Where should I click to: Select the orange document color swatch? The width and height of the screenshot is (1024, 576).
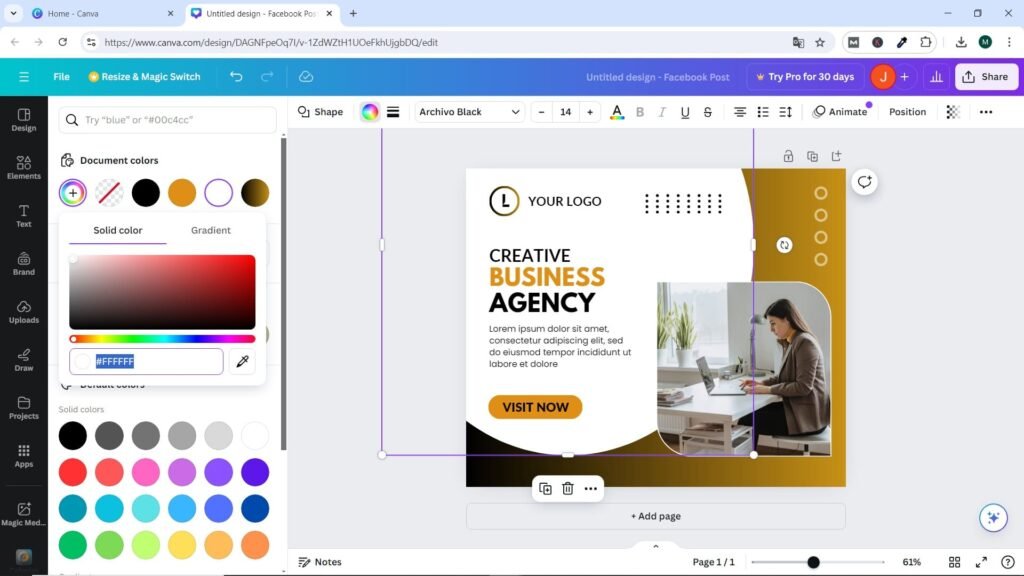click(182, 193)
